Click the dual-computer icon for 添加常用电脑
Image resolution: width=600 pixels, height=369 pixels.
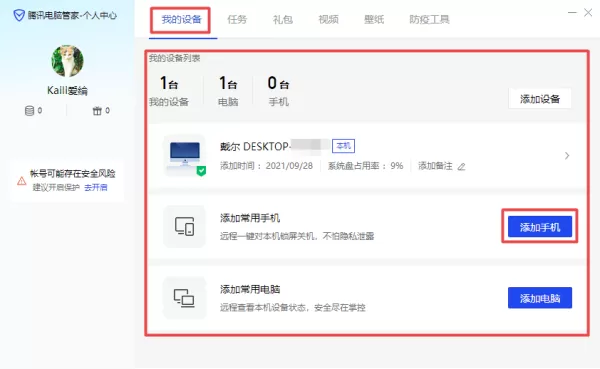[x=185, y=298]
